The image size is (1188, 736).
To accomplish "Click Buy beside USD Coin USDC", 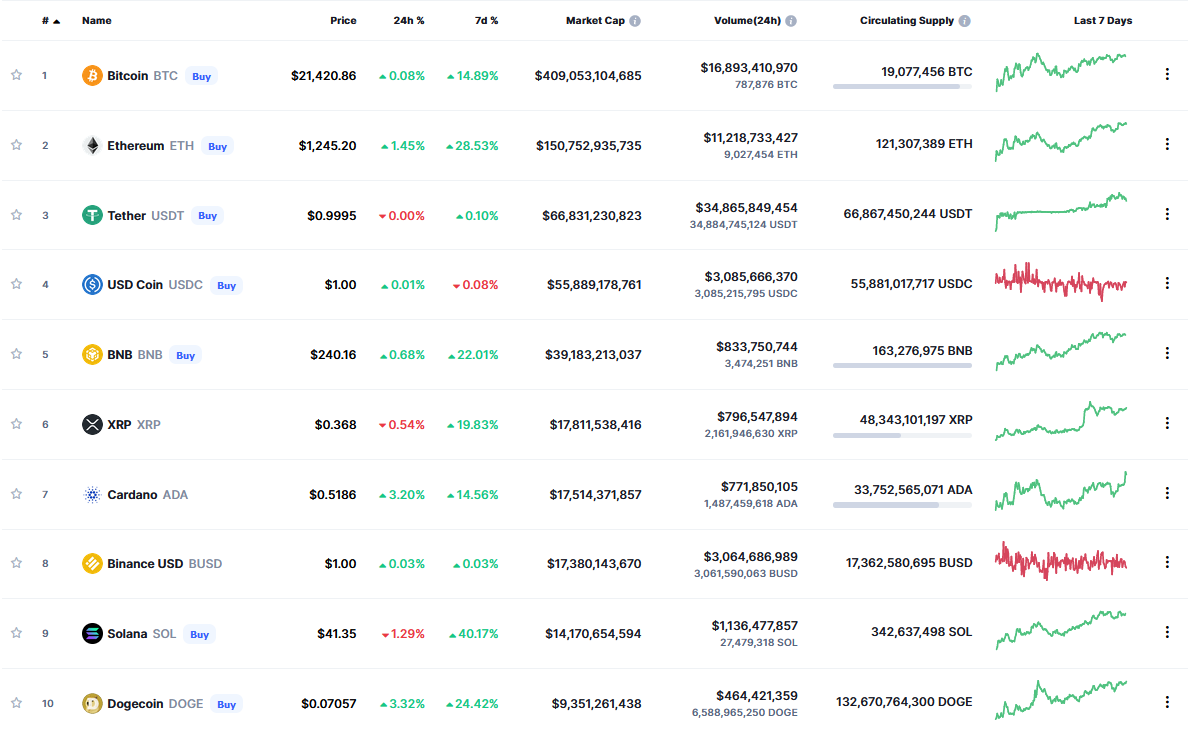I will 227,286.
